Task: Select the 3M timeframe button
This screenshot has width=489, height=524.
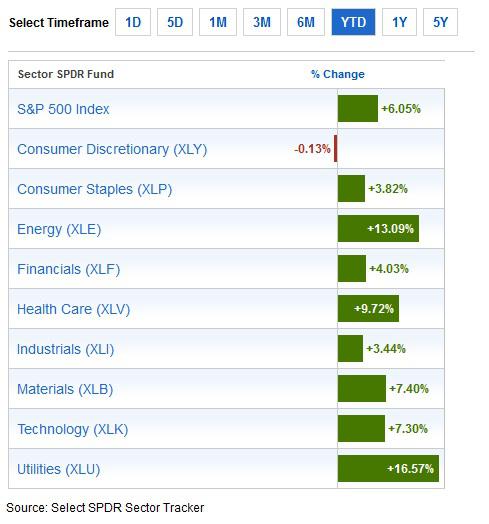Action: pos(262,22)
